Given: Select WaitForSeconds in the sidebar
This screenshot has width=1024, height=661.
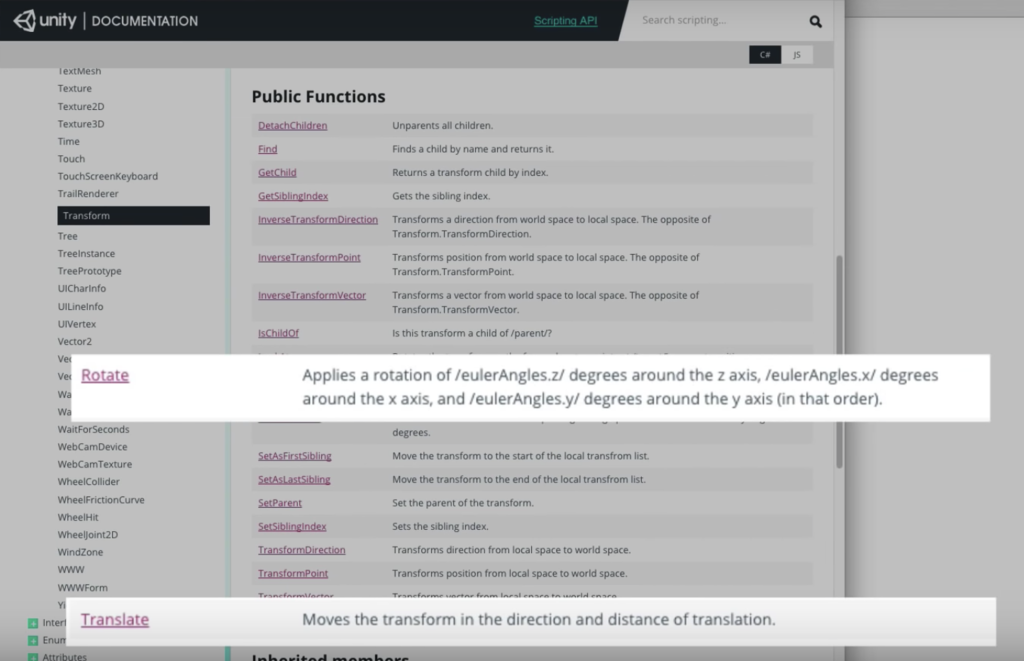Looking at the screenshot, I should pyautogui.click(x=93, y=429).
